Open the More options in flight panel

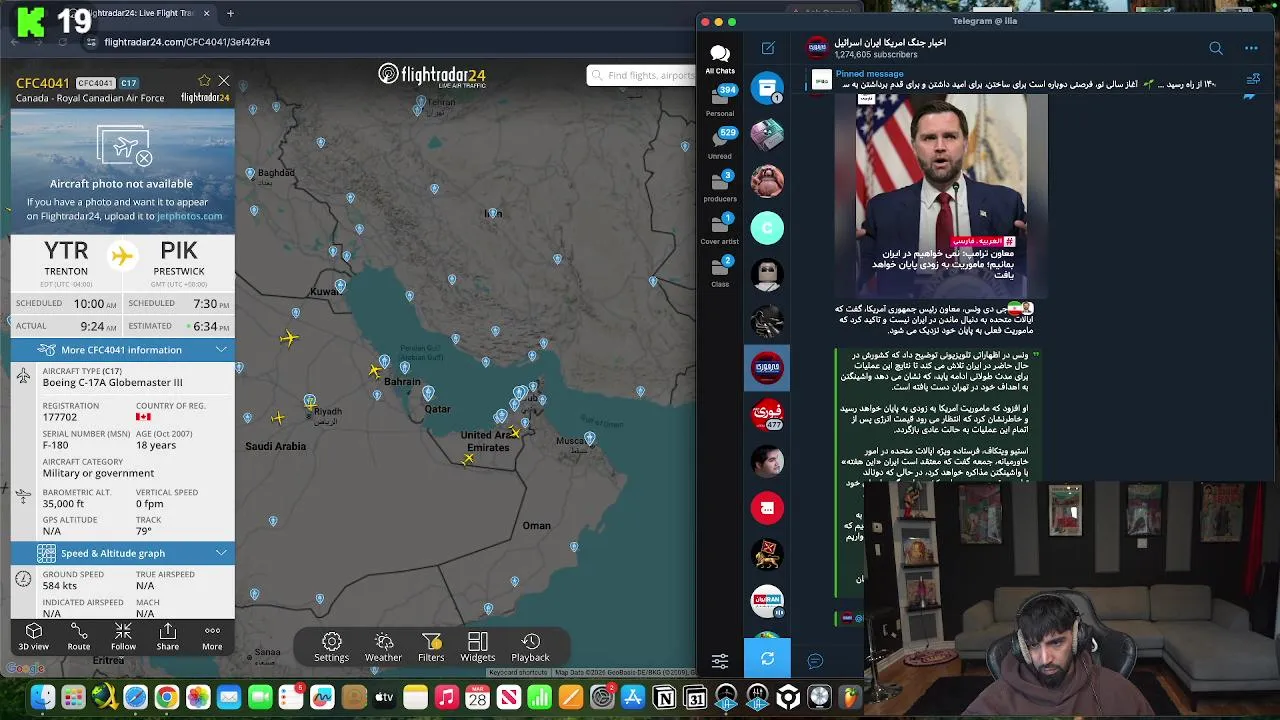click(x=212, y=637)
